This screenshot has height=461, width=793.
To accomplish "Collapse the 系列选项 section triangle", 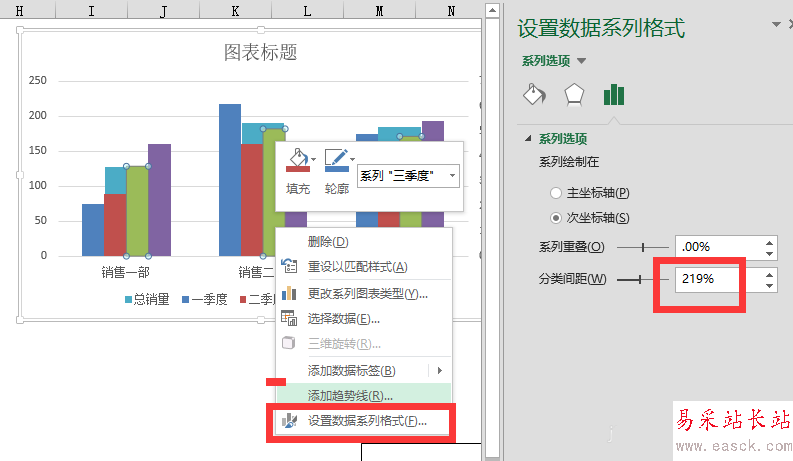I will (528, 138).
